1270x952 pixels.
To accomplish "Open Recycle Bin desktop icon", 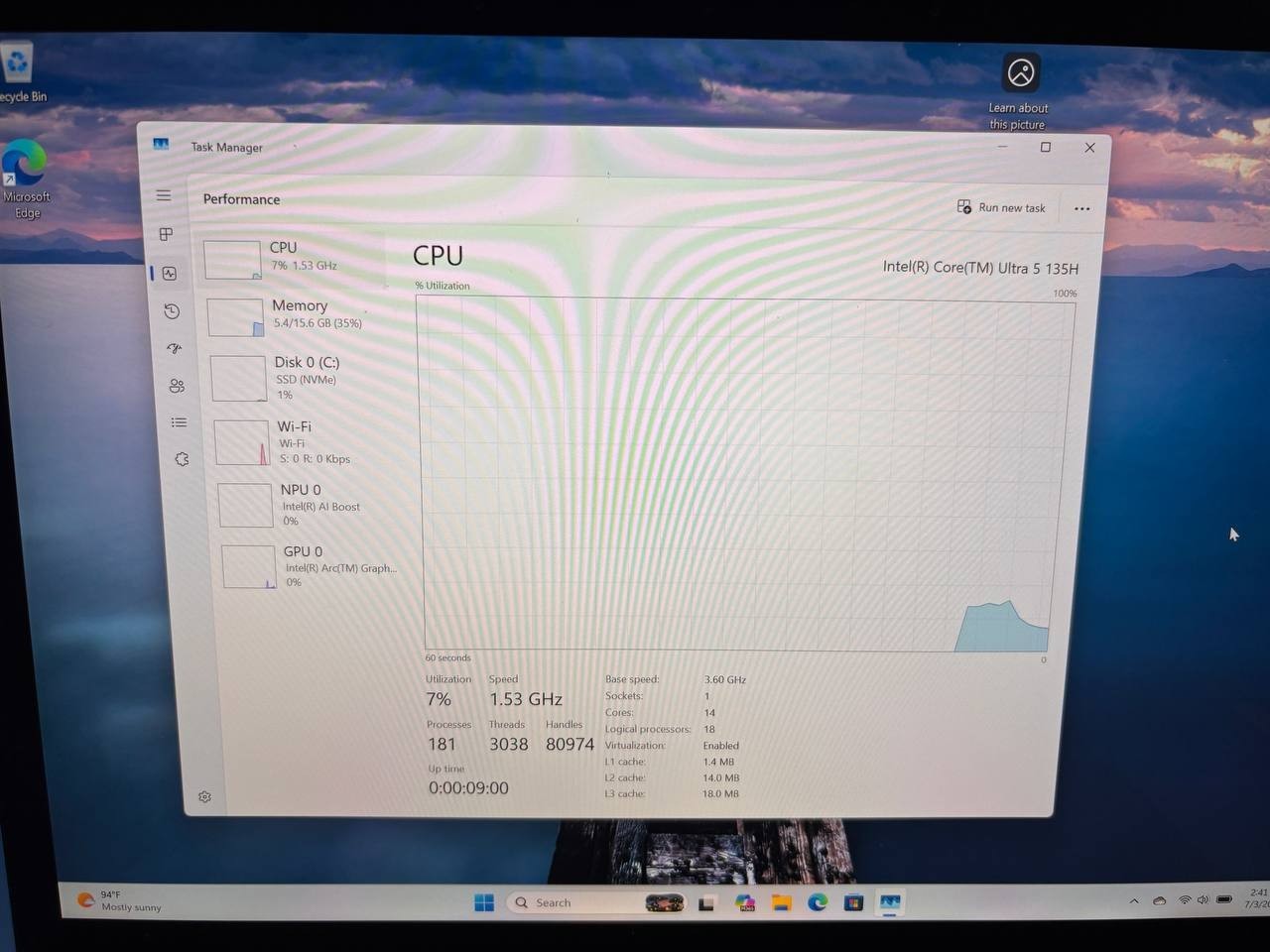I will [x=18, y=72].
